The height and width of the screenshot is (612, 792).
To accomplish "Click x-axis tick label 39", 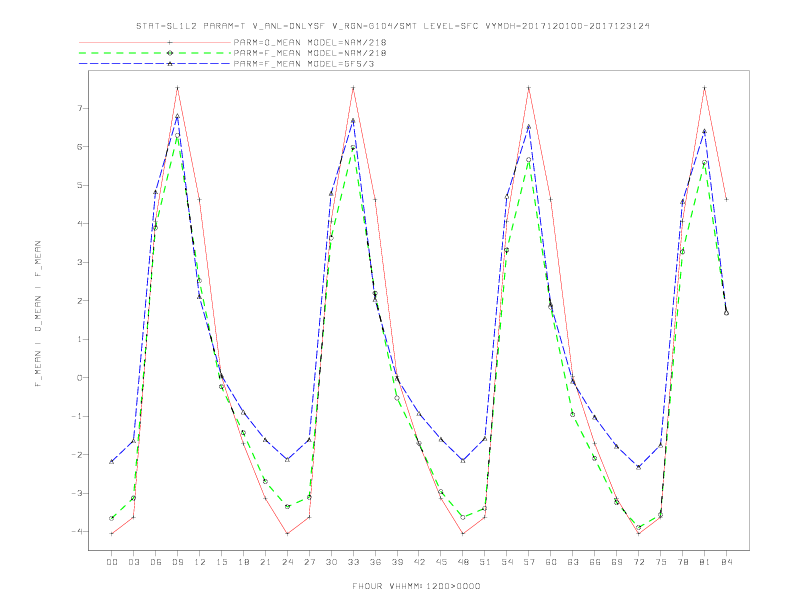I will (x=397, y=562).
